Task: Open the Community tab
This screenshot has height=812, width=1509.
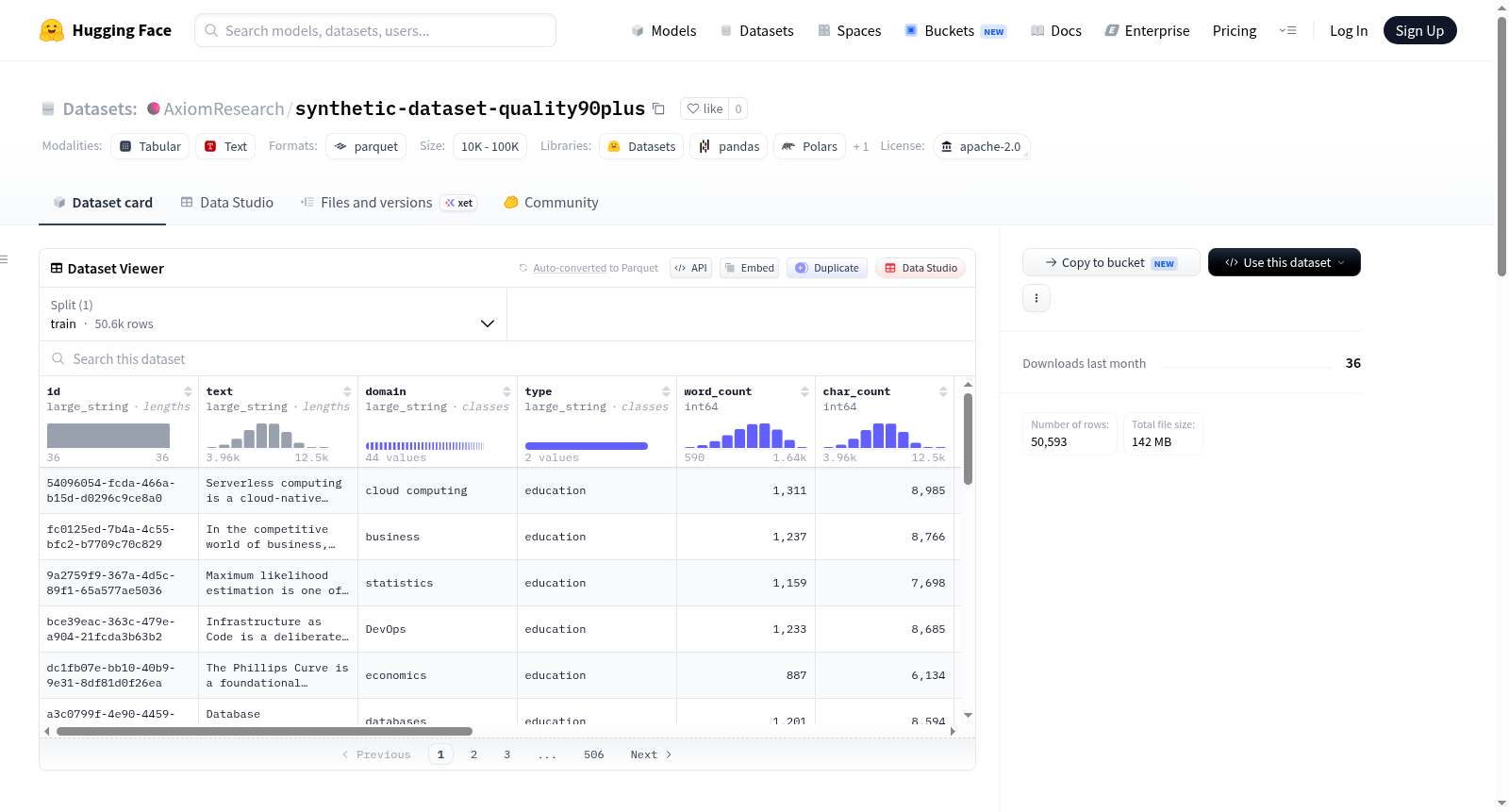Action: point(552,203)
